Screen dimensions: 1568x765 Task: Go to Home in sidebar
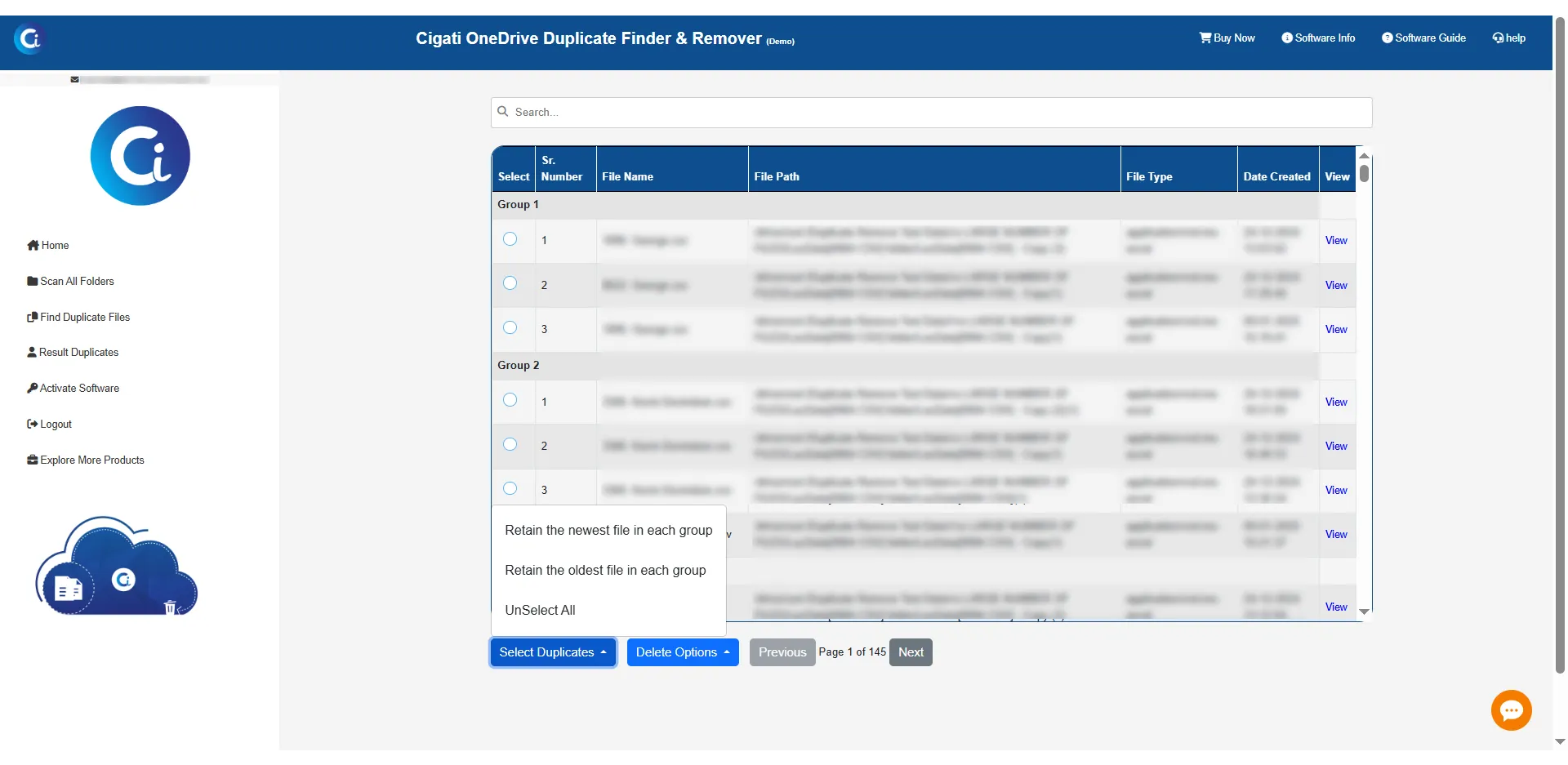point(48,246)
